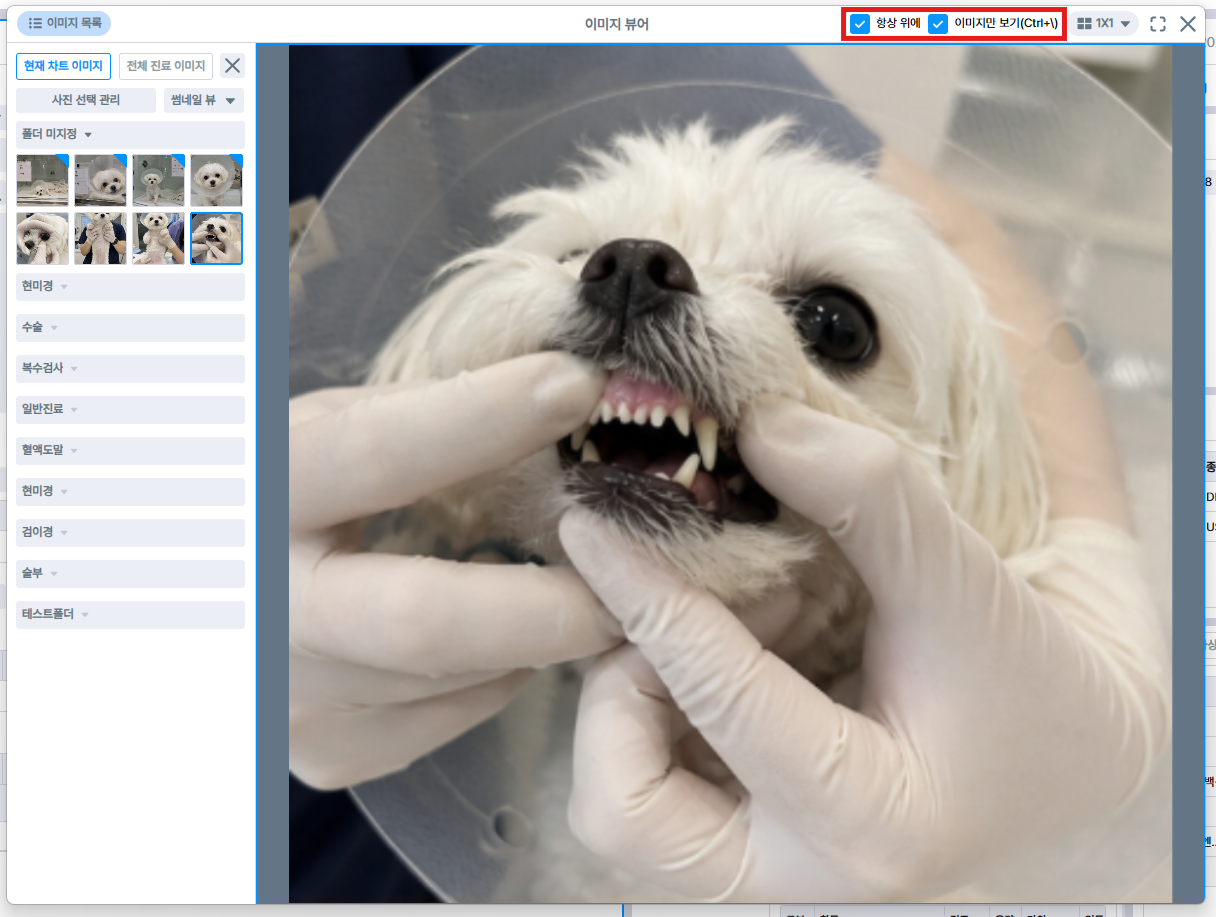The image size is (1216, 917).
Task: Open the 1X1 layout dropdown
Action: [1104, 23]
